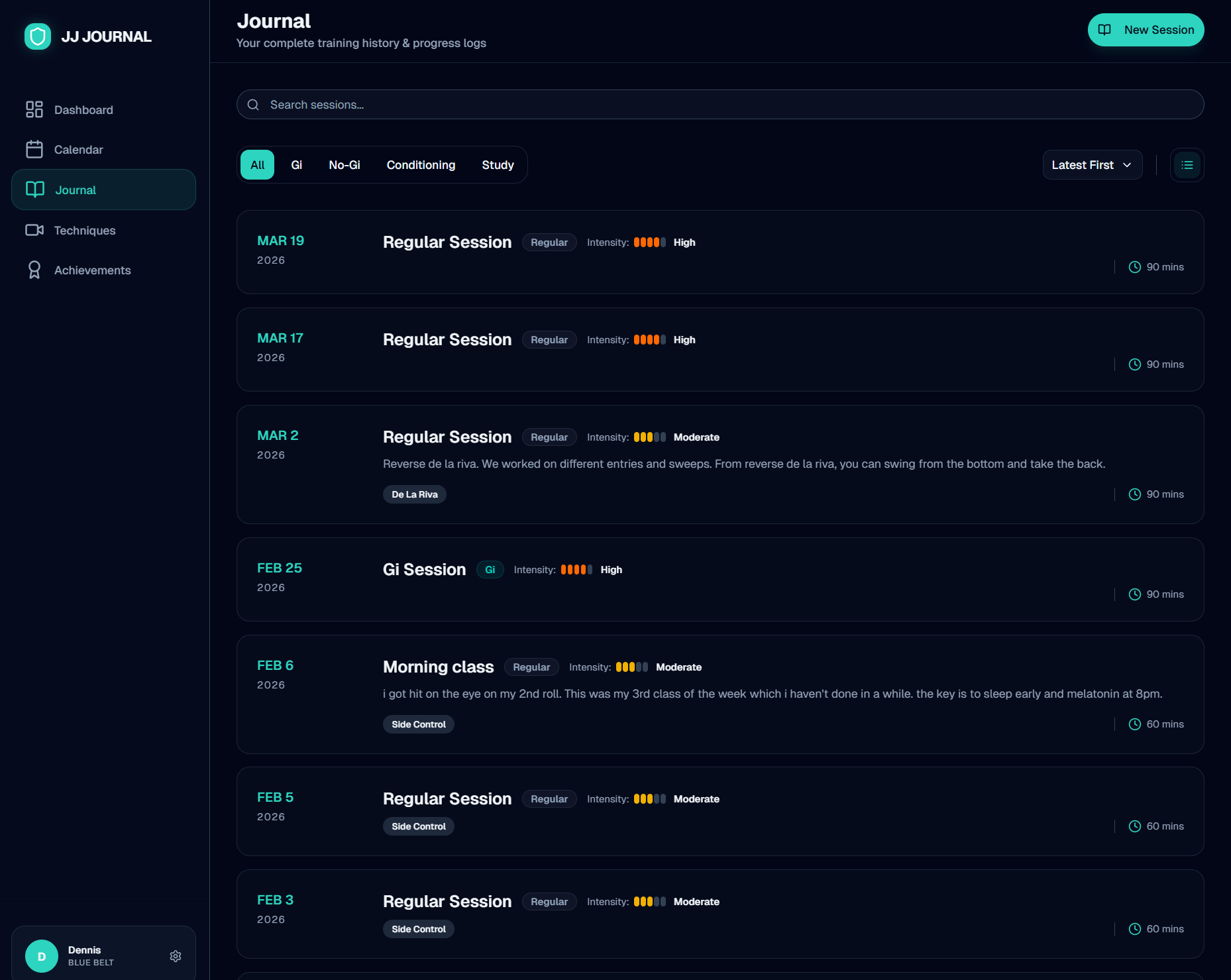Open the Gi Session title

(424, 570)
